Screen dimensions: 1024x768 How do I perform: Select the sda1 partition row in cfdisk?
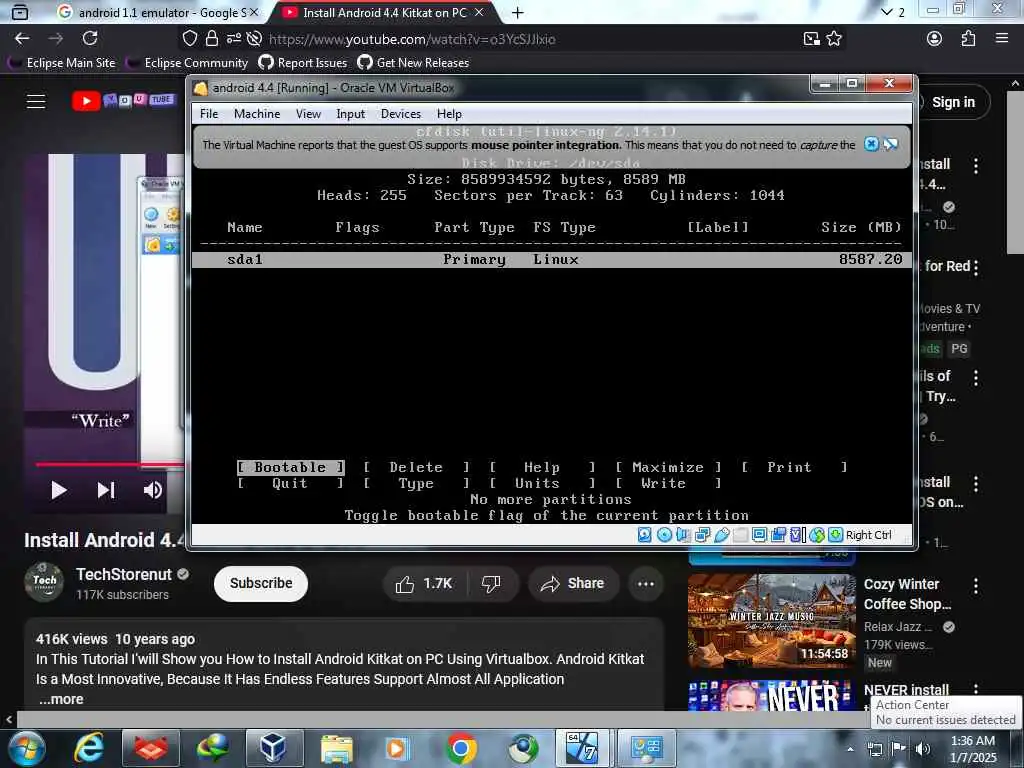(552, 259)
